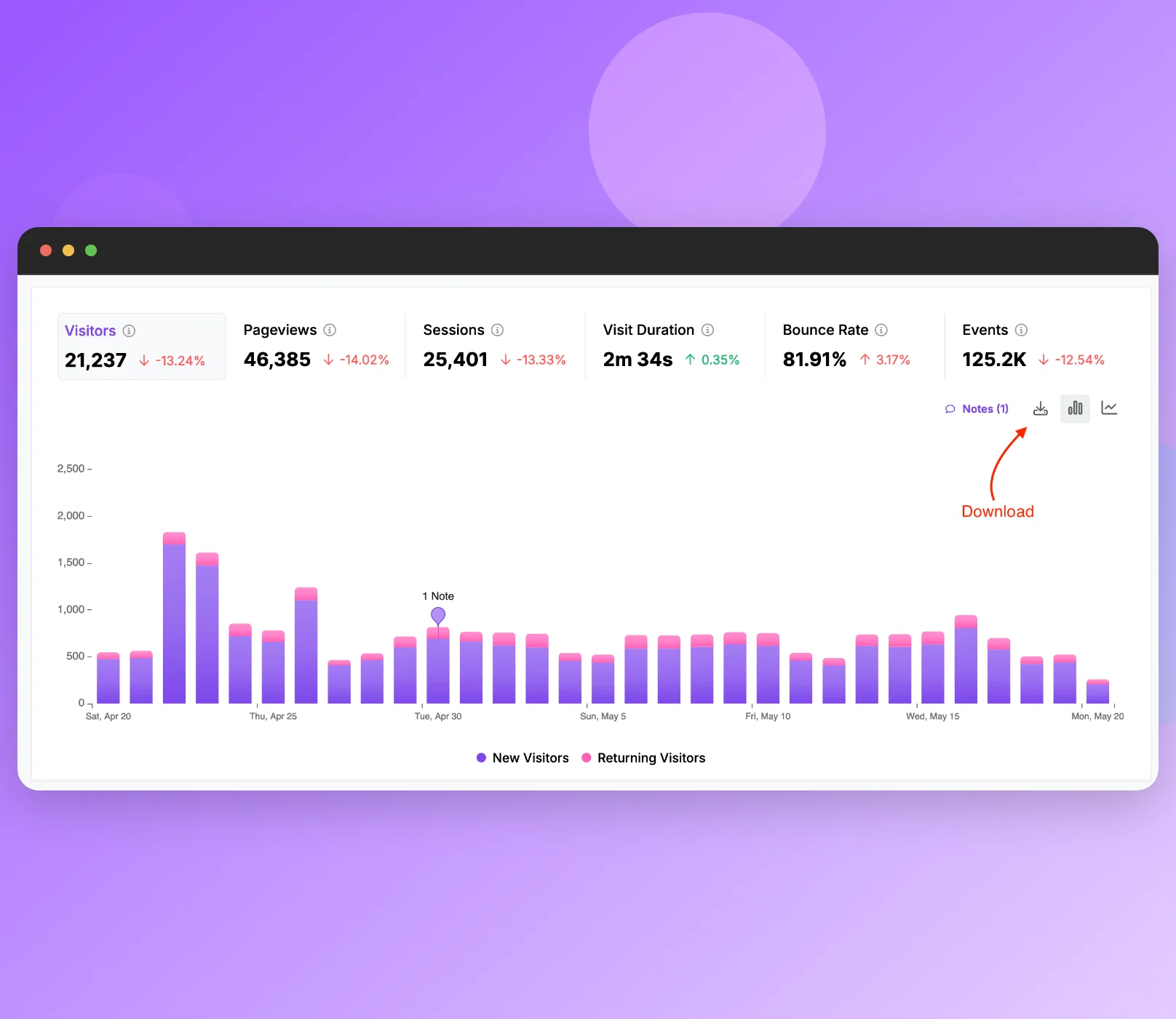This screenshot has width=1176, height=1019.
Task: Click the Sessions value 25,401
Action: [x=456, y=360]
